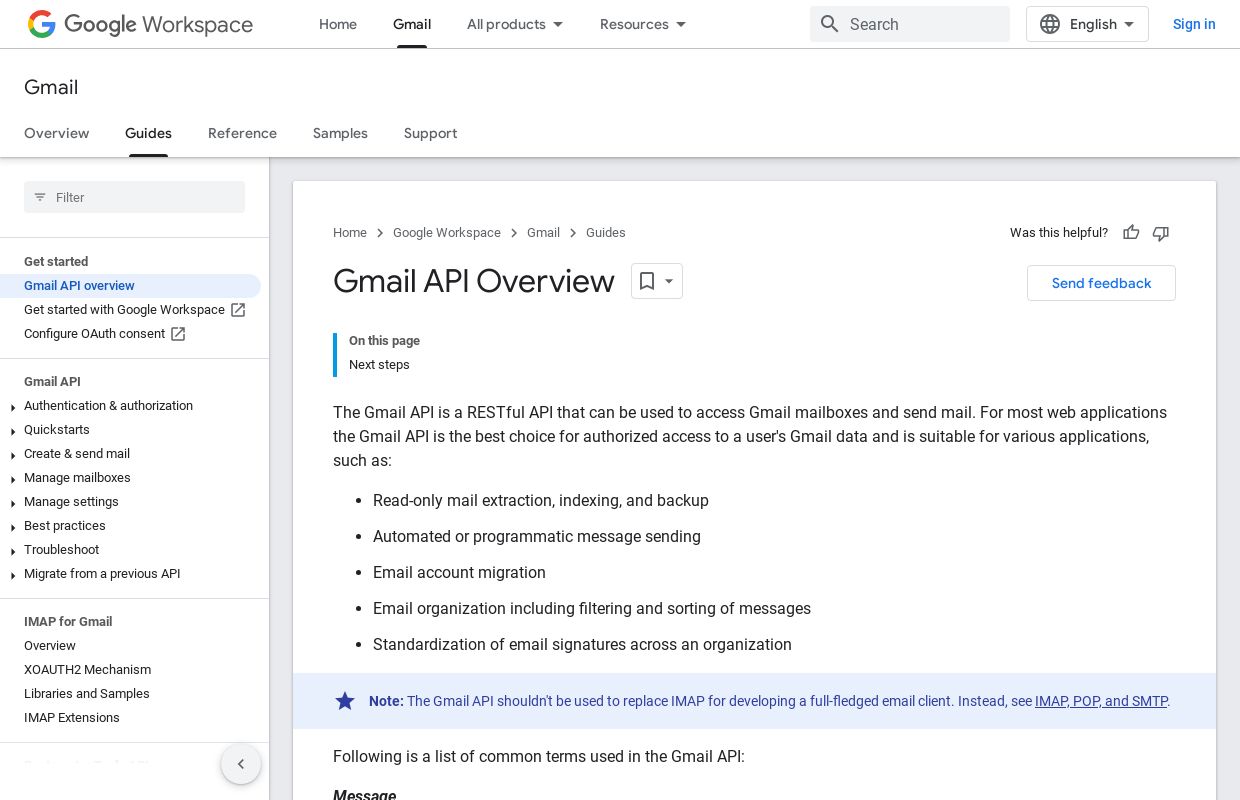Open the All products dropdown

[515, 24]
